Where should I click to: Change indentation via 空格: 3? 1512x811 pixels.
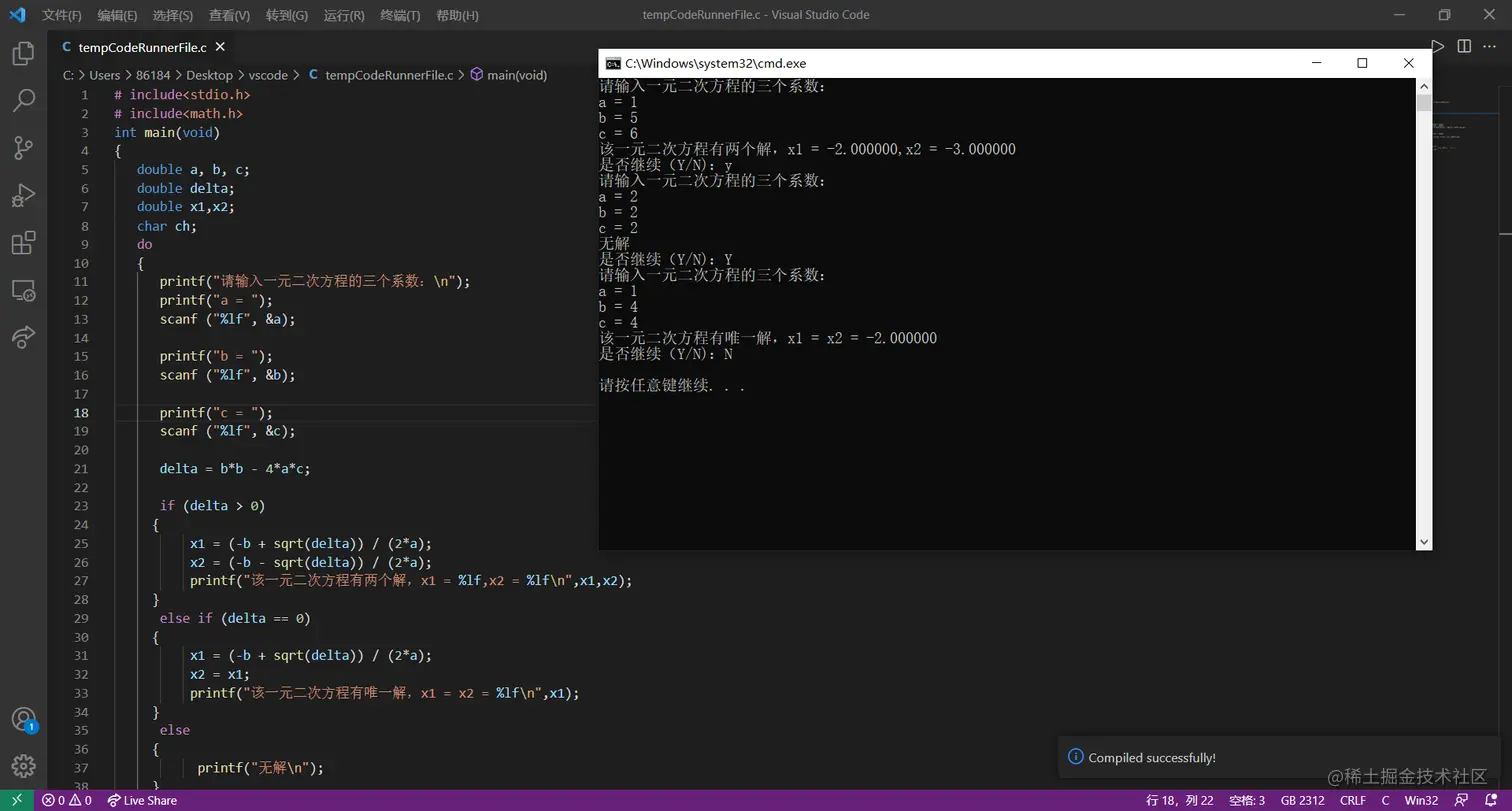click(1247, 800)
